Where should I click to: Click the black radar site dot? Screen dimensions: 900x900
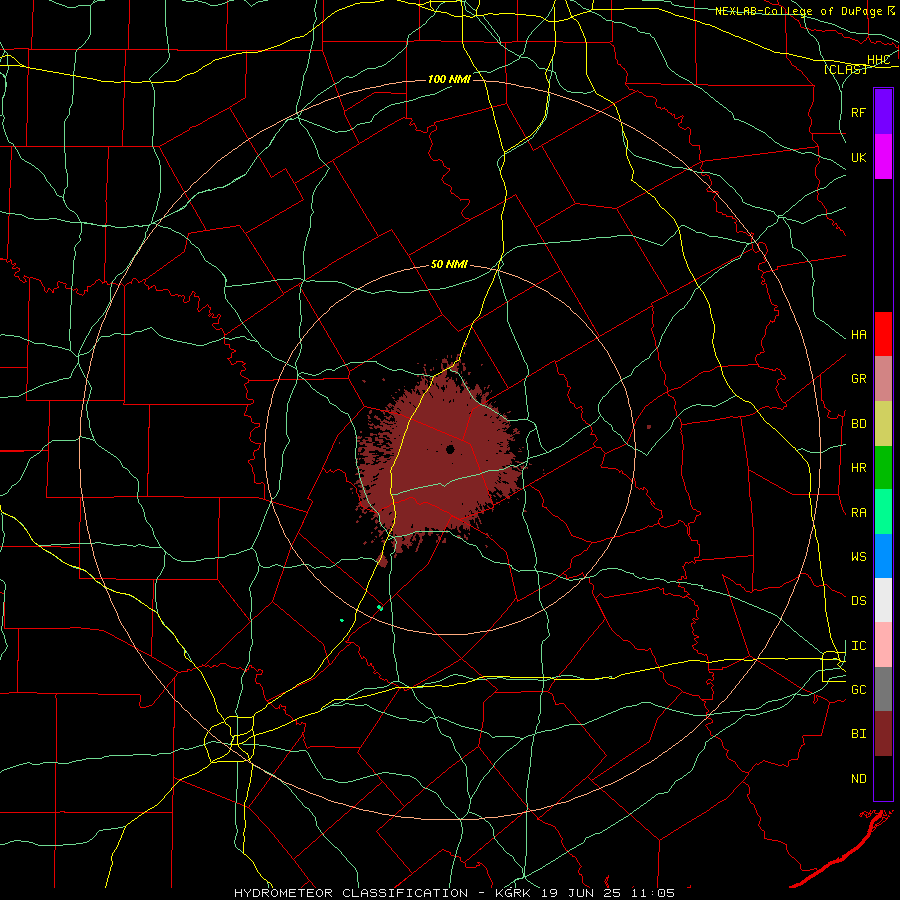click(x=450, y=449)
